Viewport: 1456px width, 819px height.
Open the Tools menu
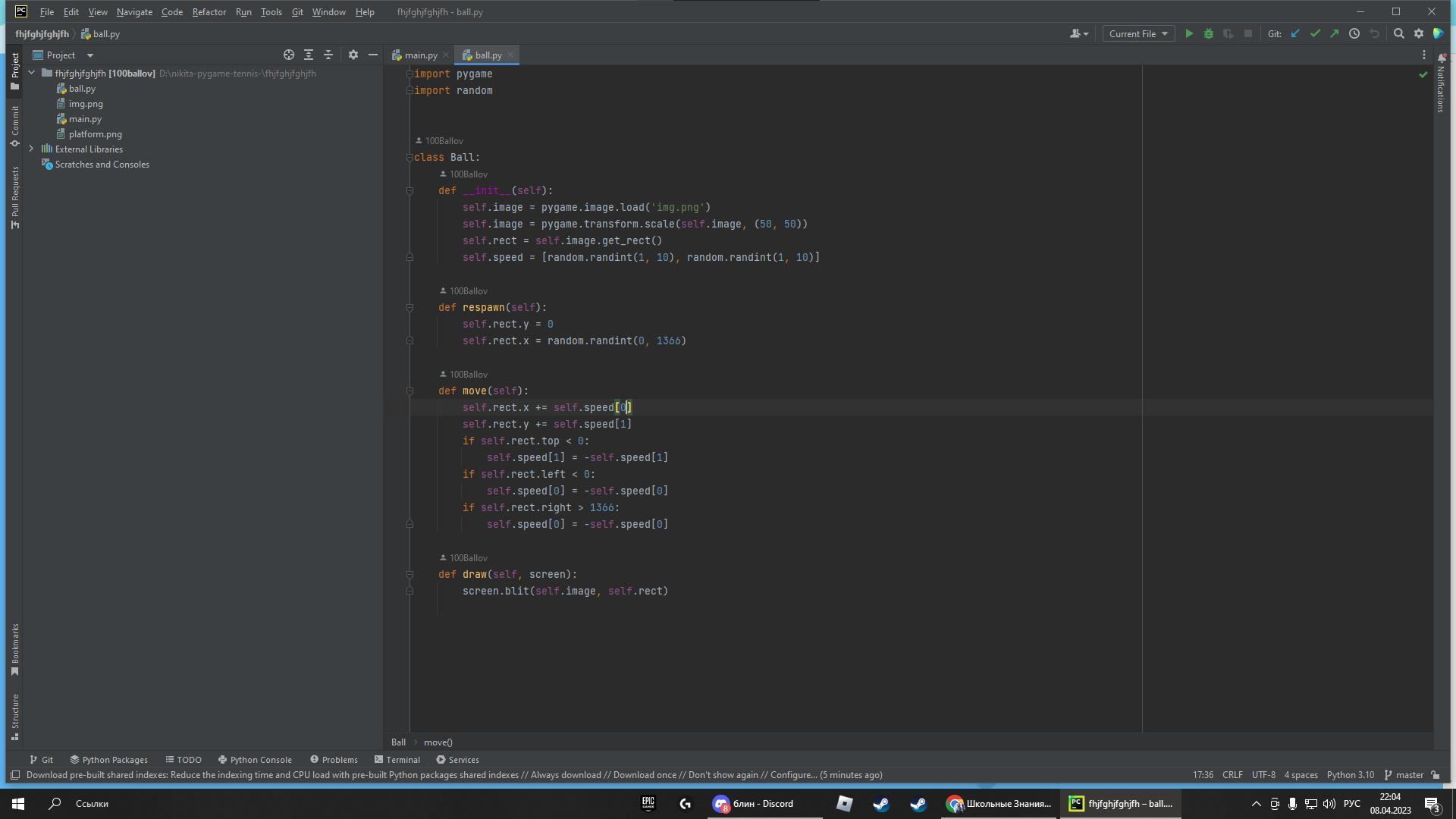click(x=271, y=12)
